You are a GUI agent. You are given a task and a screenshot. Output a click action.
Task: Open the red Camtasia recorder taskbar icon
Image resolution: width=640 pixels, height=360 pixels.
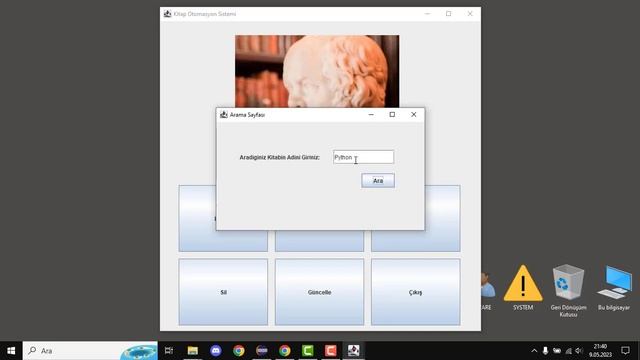click(331, 351)
